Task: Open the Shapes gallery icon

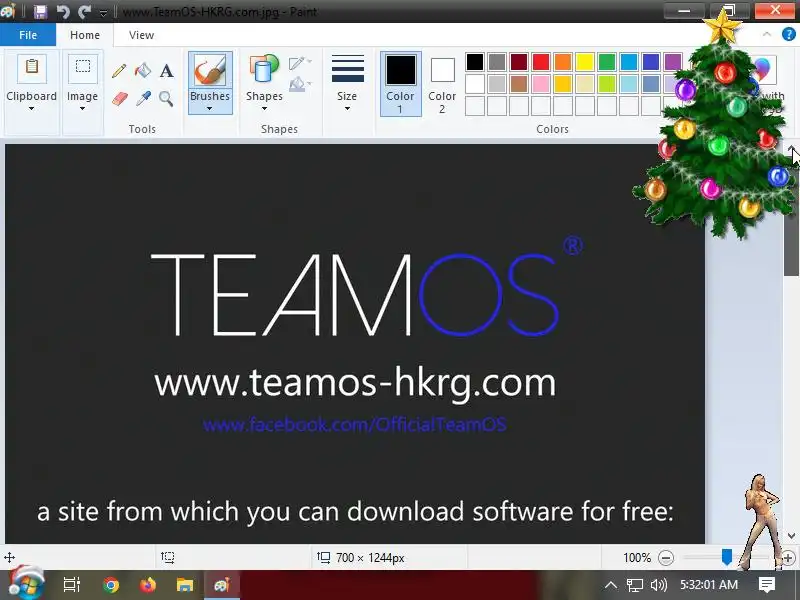Action: pos(264,69)
